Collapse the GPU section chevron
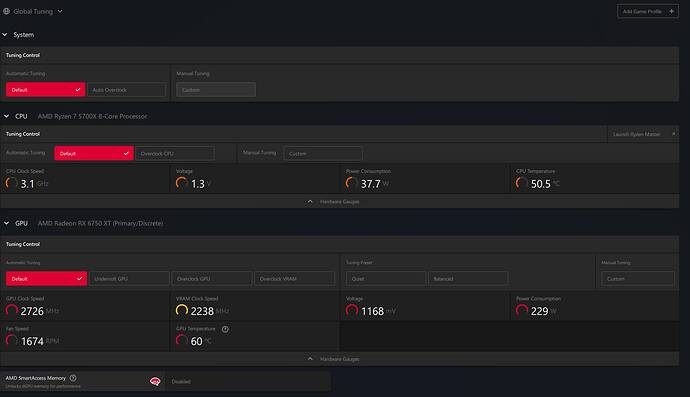 pos(6,223)
